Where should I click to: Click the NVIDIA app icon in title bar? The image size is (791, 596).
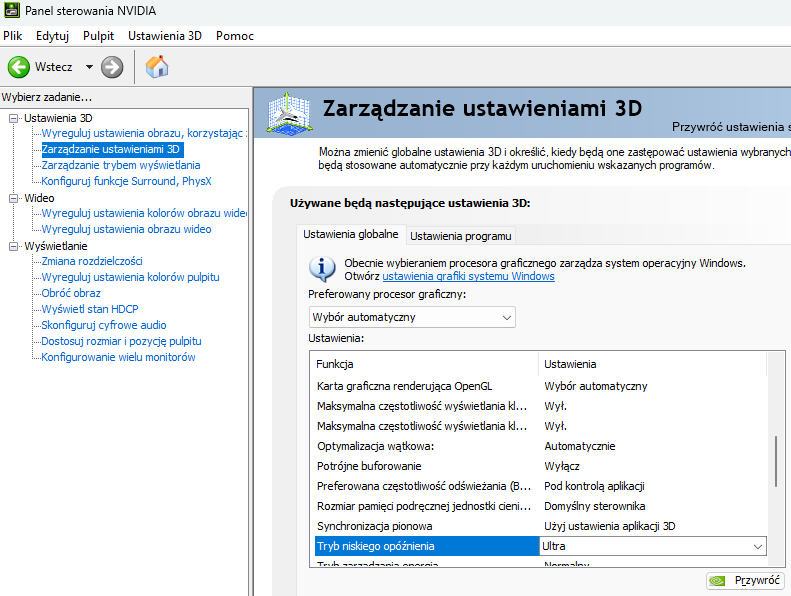click(x=12, y=10)
